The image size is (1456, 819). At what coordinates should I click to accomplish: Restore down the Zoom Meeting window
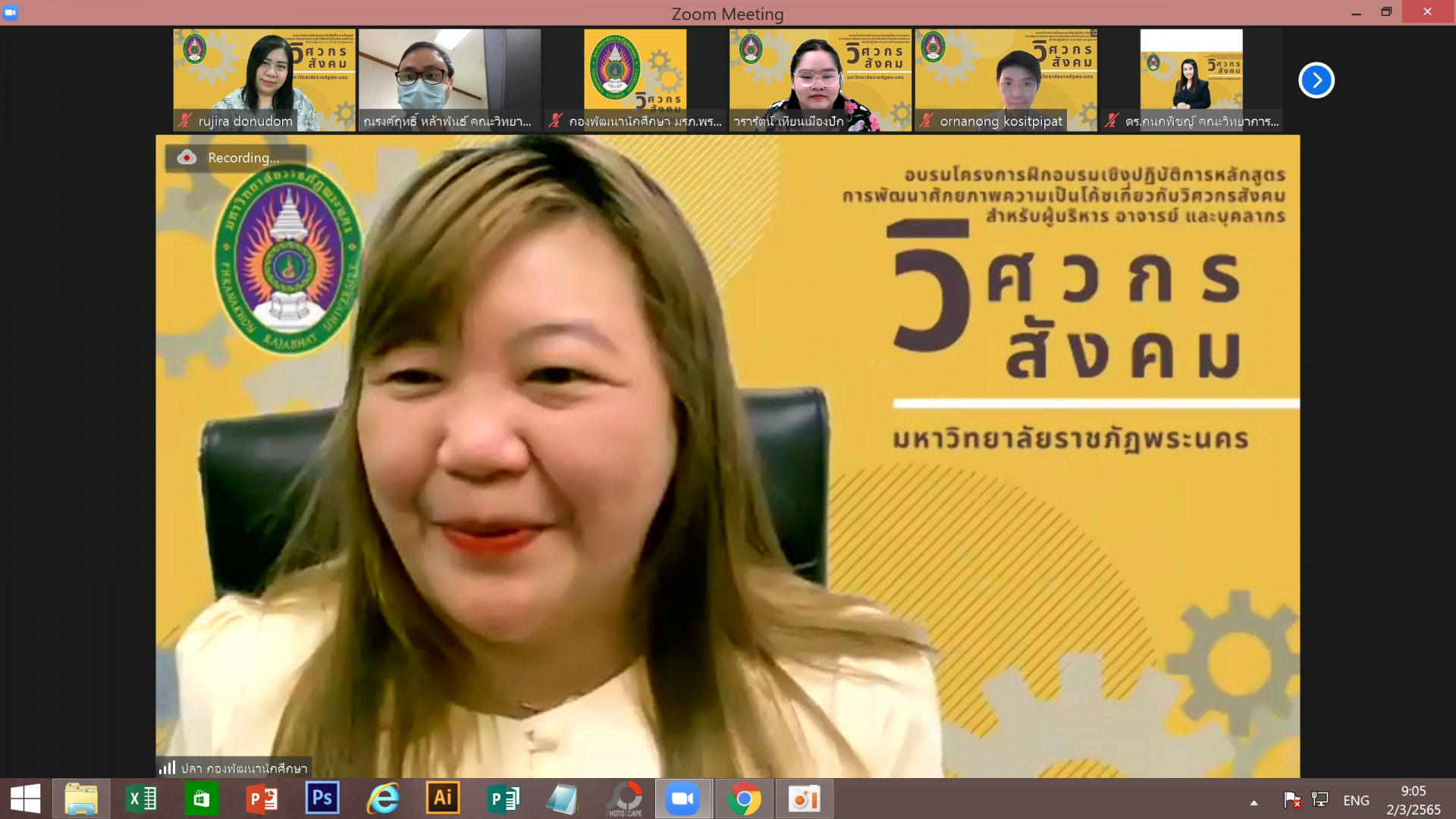1386,12
